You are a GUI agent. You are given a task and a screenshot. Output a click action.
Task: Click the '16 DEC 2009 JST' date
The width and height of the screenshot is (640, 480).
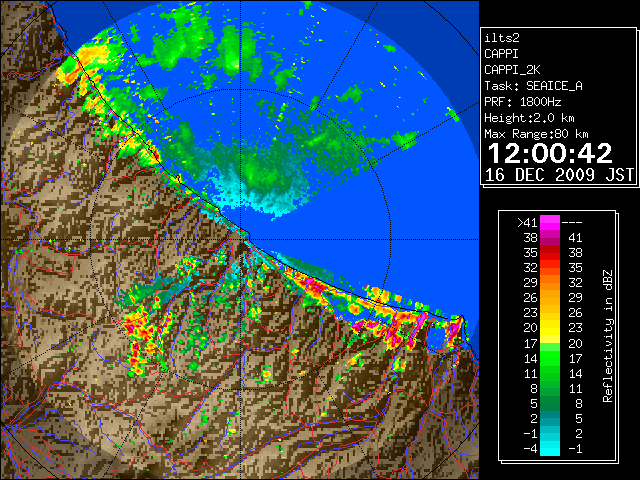tap(559, 175)
